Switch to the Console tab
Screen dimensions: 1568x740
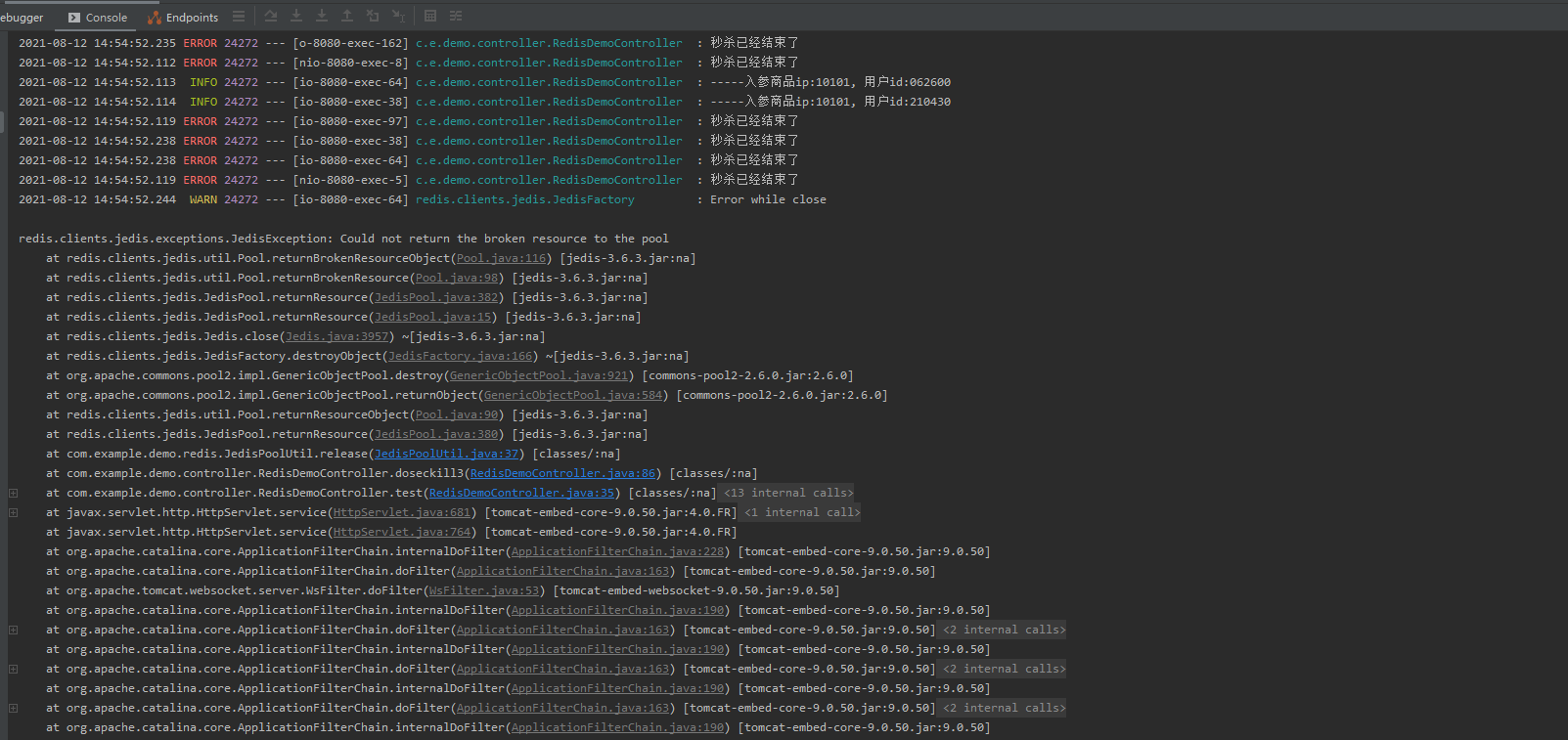point(98,17)
